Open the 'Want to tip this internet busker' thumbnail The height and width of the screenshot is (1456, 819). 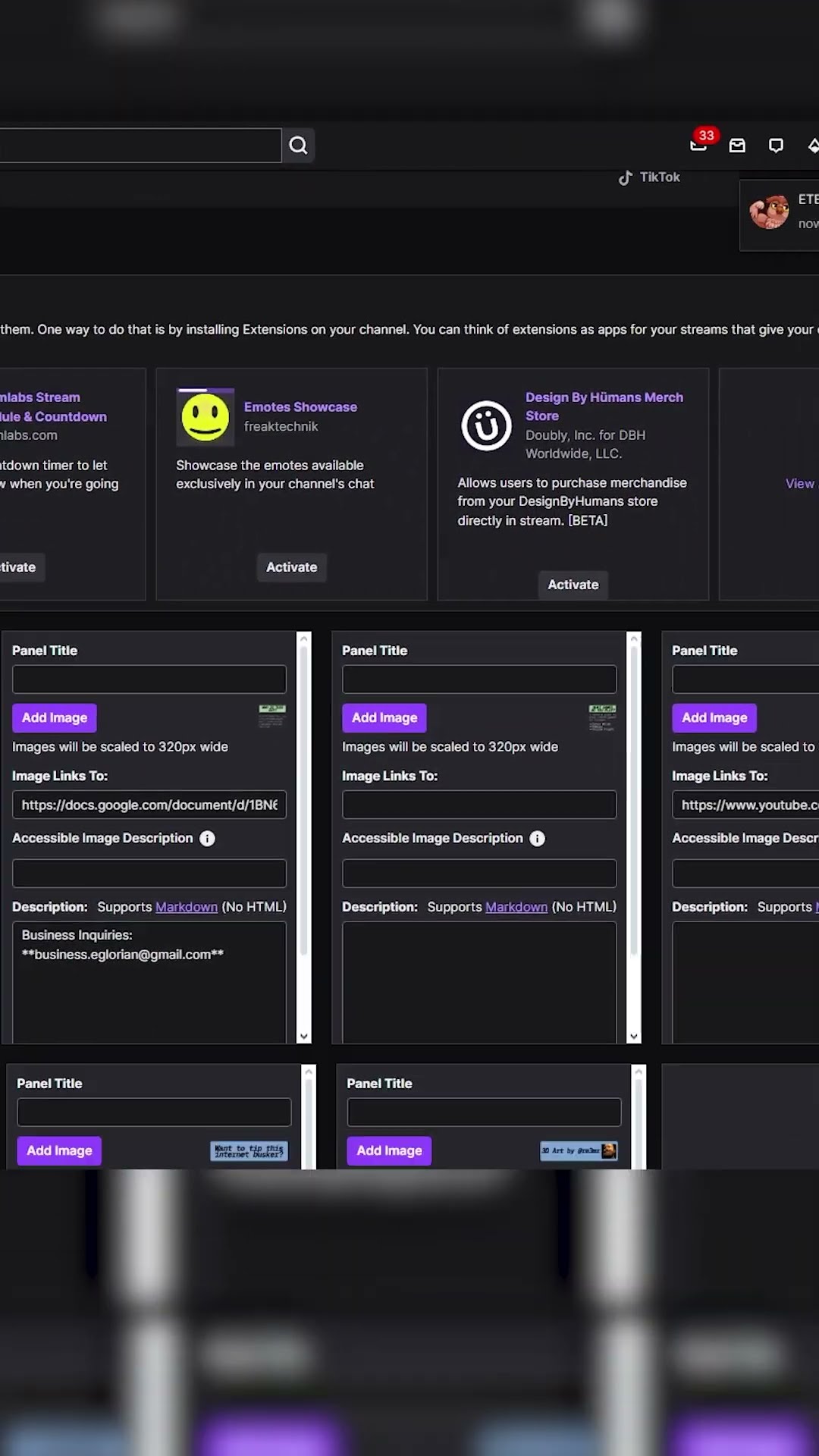coord(249,1150)
